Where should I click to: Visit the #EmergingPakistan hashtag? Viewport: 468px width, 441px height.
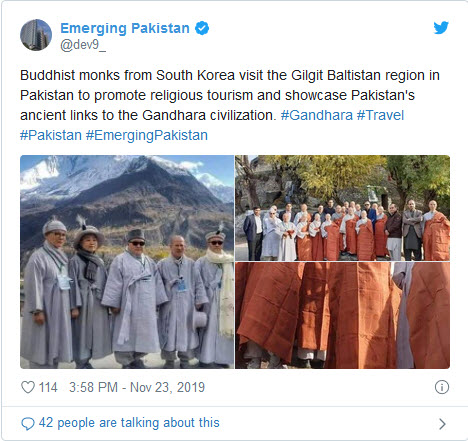pos(147,135)
